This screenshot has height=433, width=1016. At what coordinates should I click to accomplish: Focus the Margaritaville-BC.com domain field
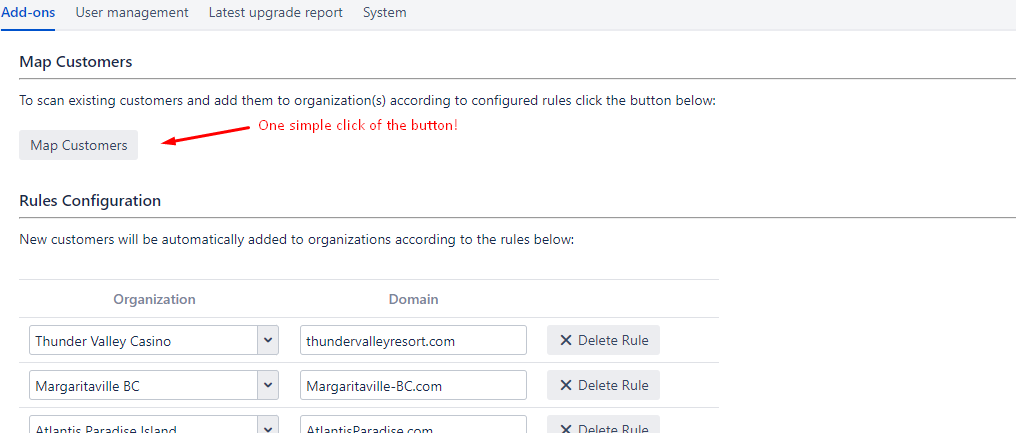coord(412,385)
